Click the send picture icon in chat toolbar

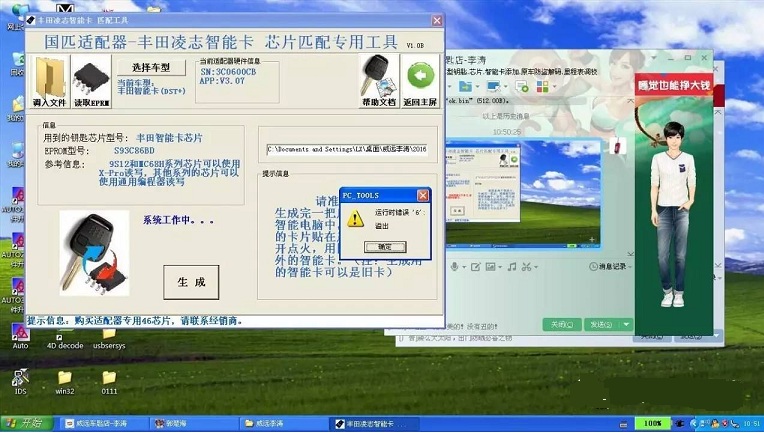point(490,267)
